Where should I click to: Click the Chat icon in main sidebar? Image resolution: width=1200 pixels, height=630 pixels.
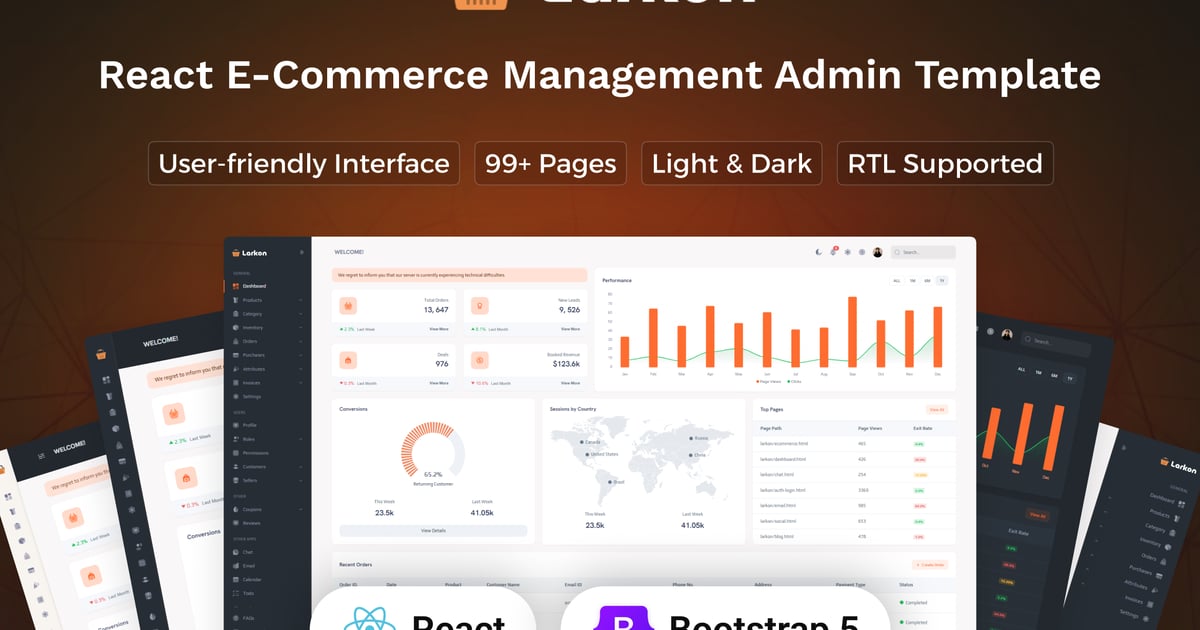[x=236, y=552]
